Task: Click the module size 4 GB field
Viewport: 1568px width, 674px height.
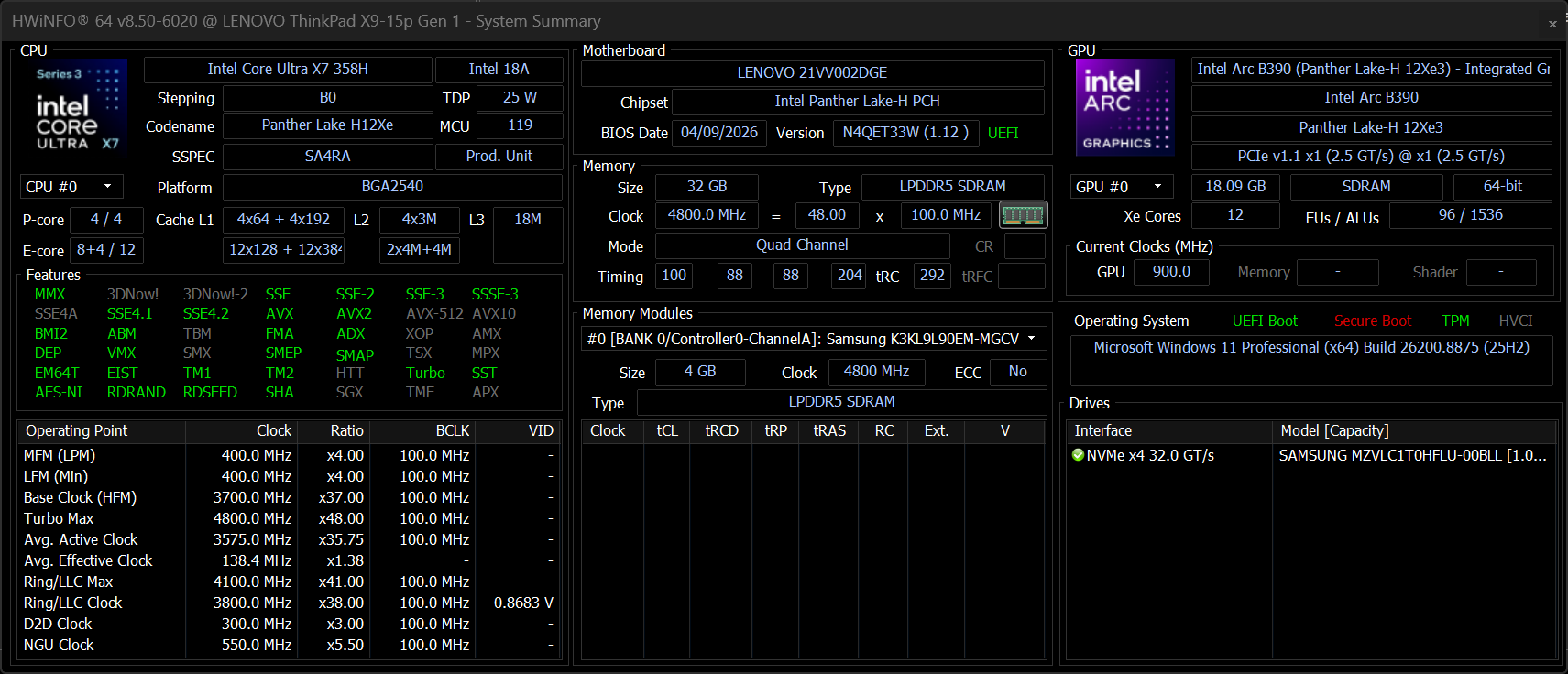Action: pyautogui.click(x=700, y=372)
